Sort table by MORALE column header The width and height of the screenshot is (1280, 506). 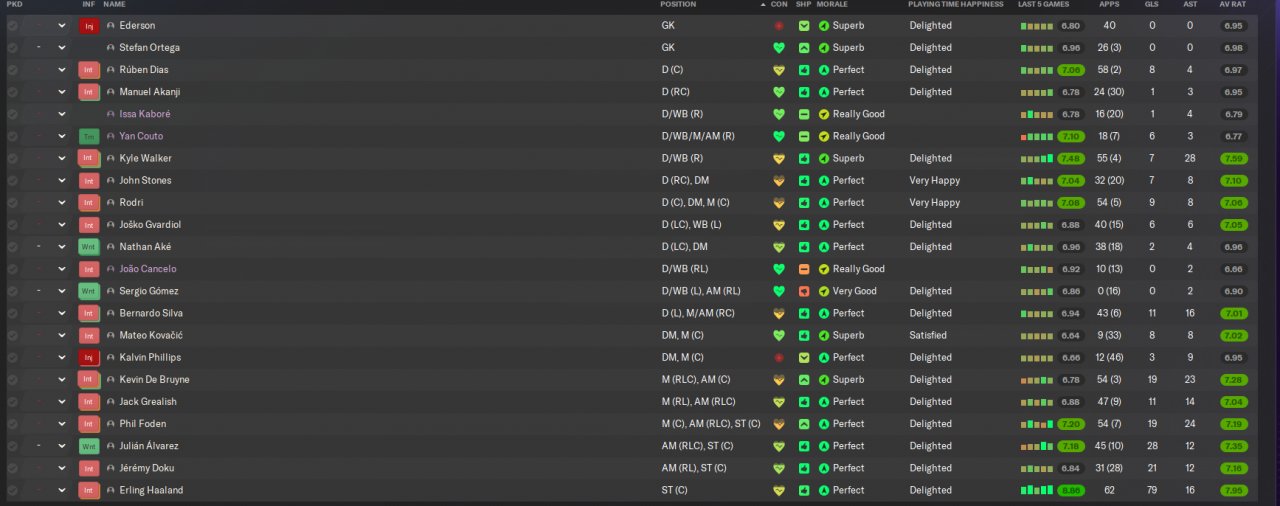click(832, 5)
